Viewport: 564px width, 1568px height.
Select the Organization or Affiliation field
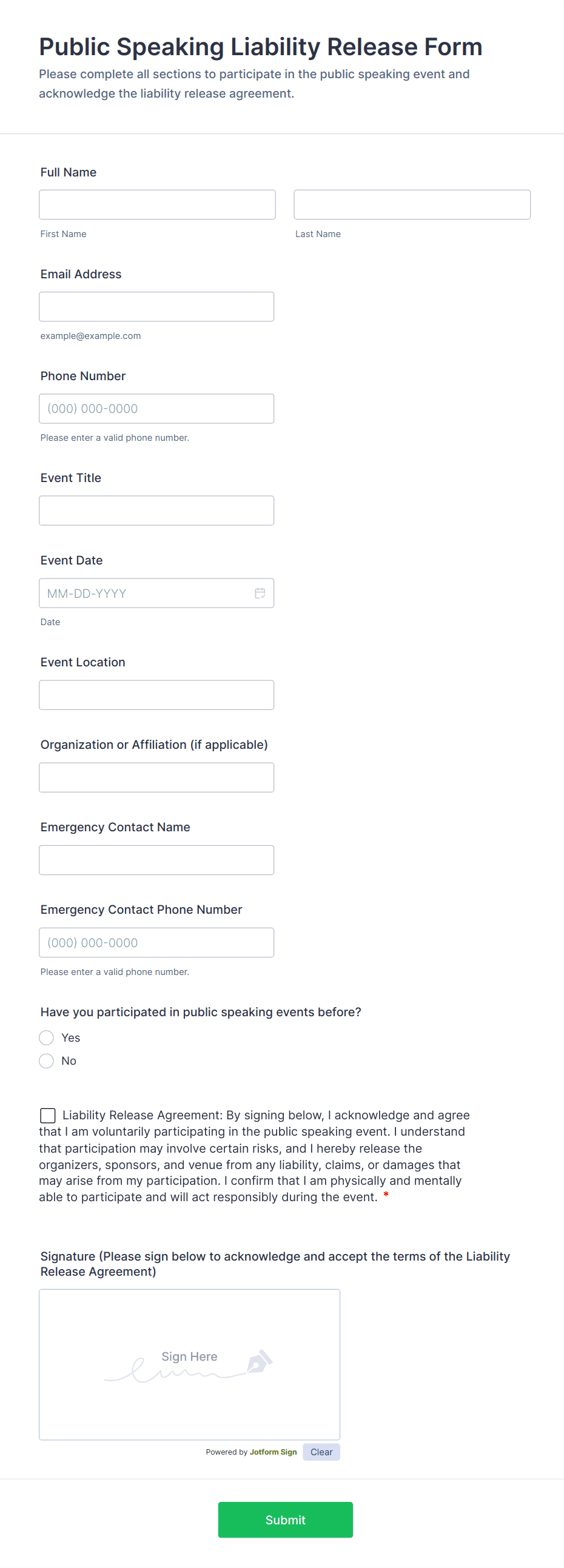coord(156,777)
